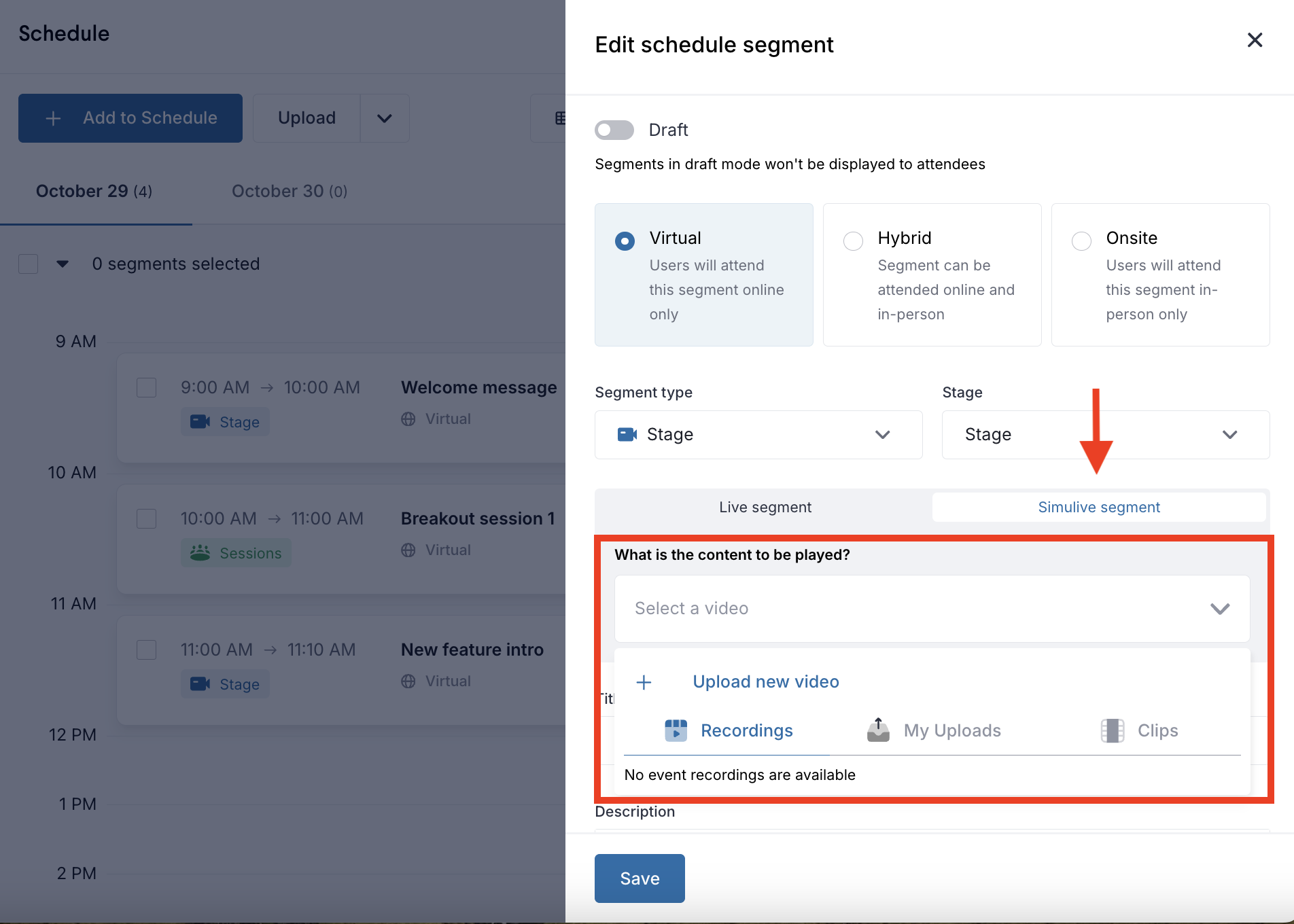This screenshot has height=924, width=1294.
Task: Click the globe icon under Breakout session 1
Action: point(408,550)
